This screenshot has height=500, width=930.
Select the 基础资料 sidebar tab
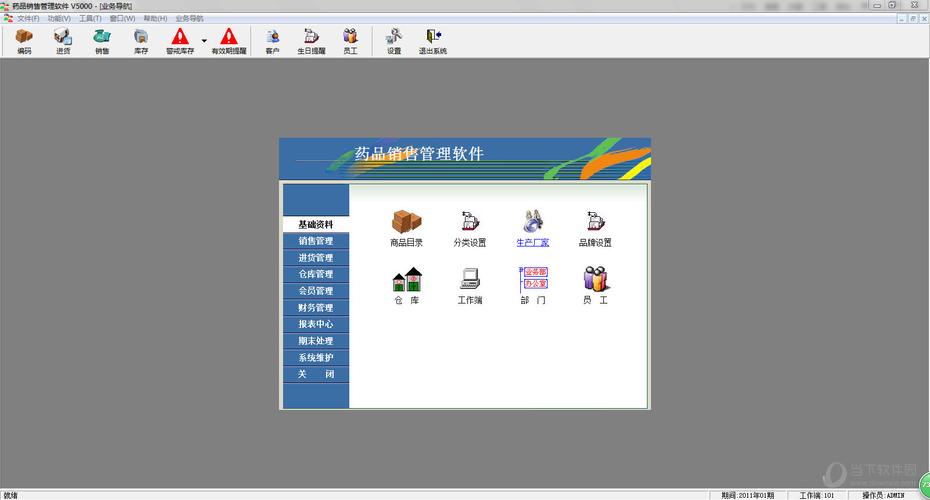pyautogui.click(x=316, y=224)
